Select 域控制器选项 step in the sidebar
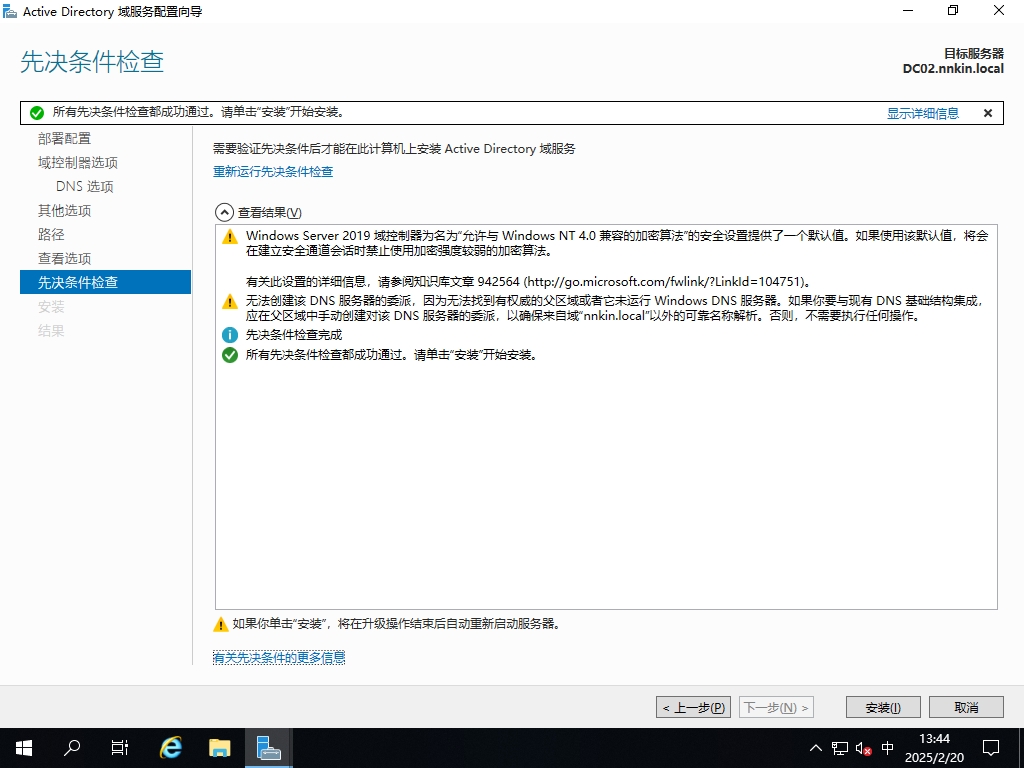 click(x=78, y=162)
